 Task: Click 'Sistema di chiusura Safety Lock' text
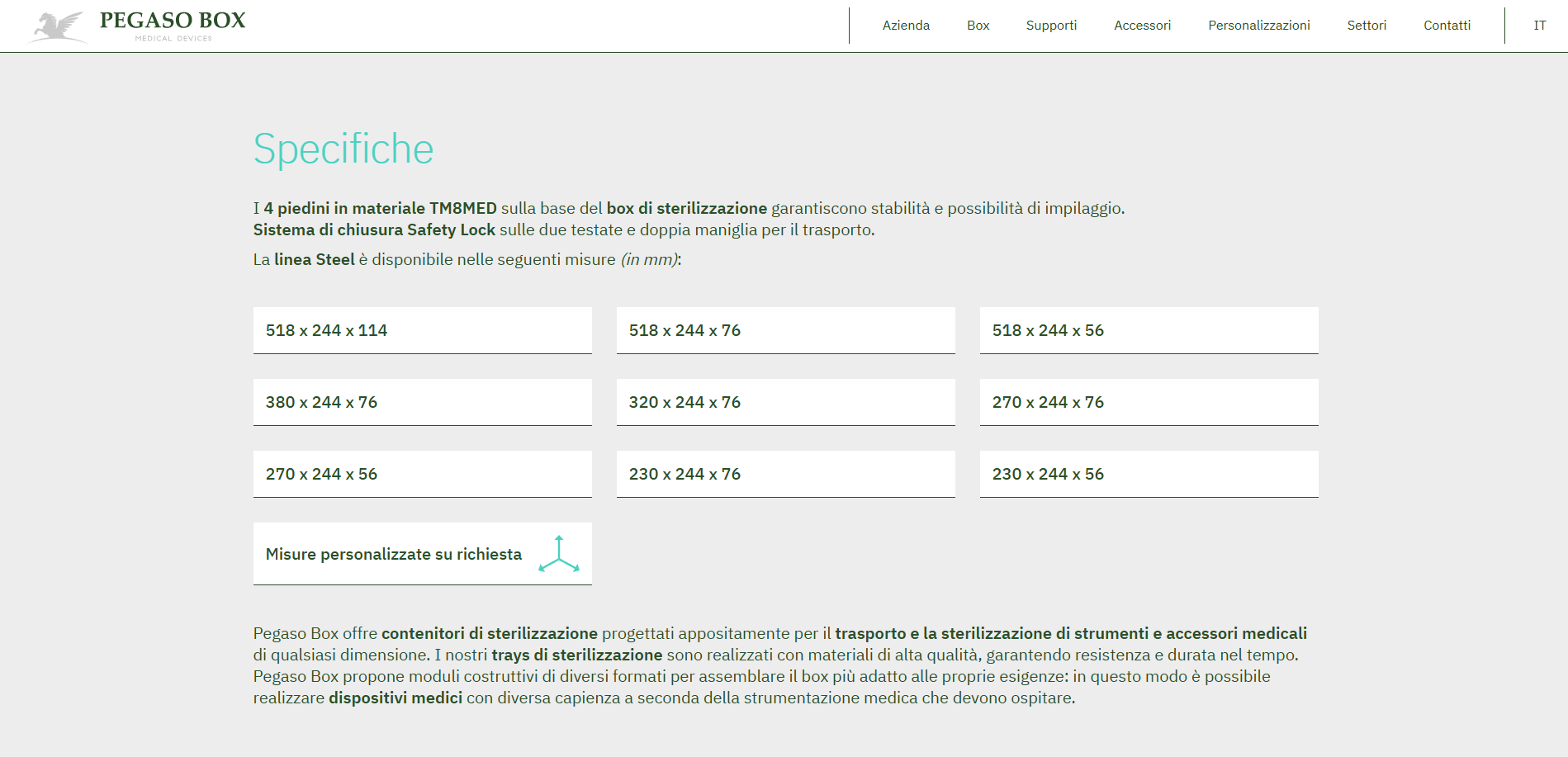(x=374, y=229)
